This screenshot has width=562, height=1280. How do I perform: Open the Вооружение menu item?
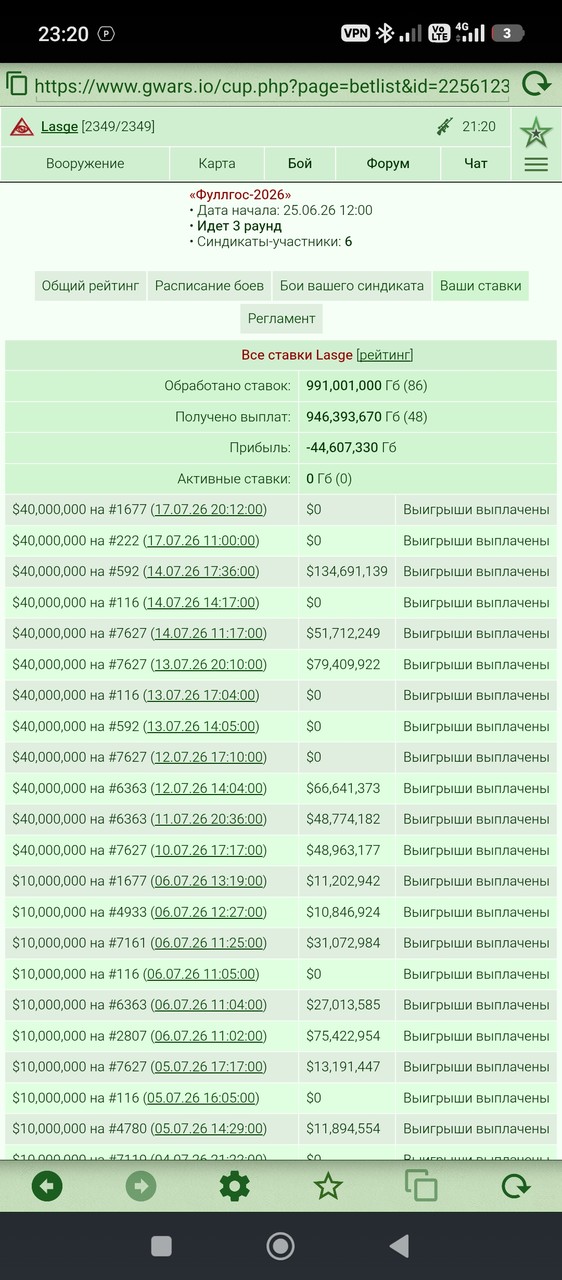(x=85, y=163)
